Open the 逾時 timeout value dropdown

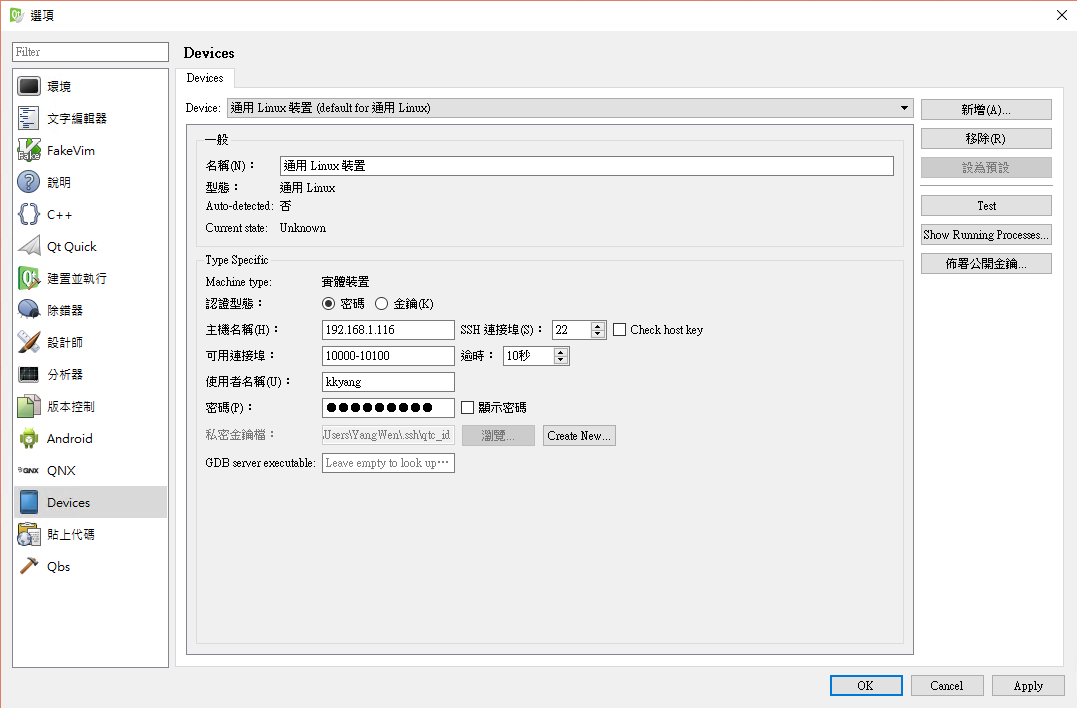[x=561, y=355]
